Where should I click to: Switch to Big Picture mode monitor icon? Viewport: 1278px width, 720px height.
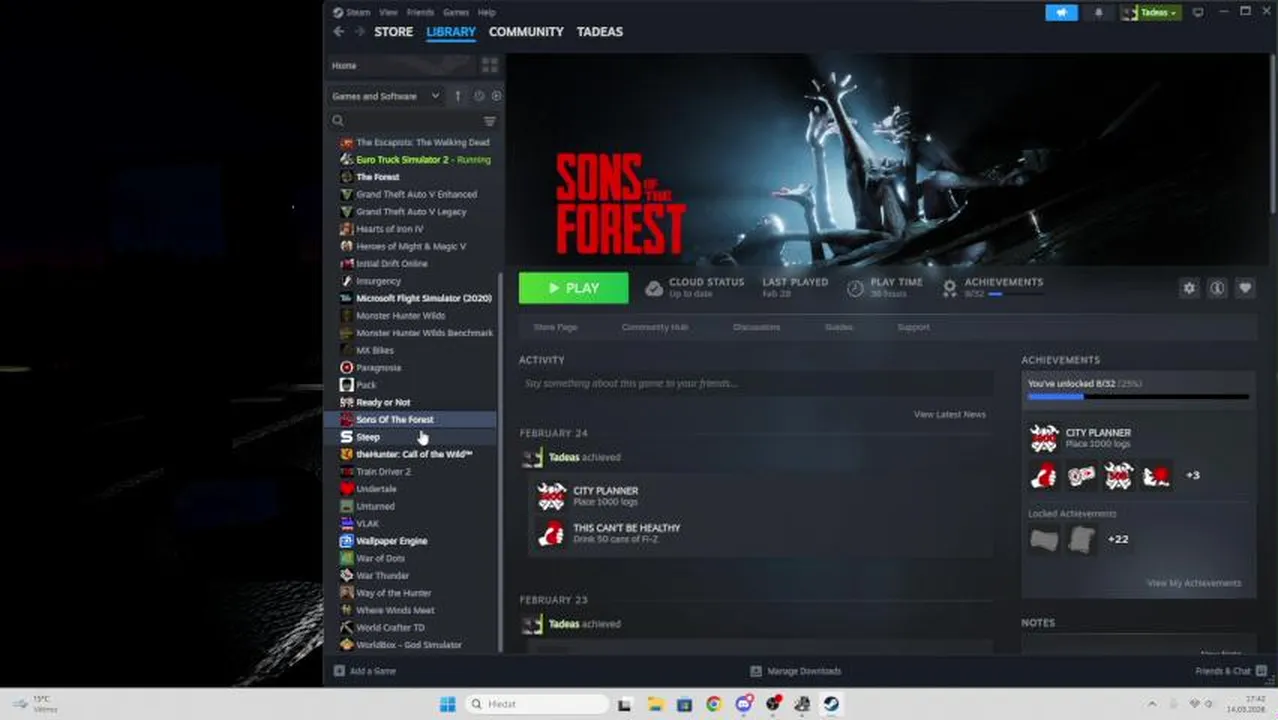pyautogui.click(x=1198, y=12)
